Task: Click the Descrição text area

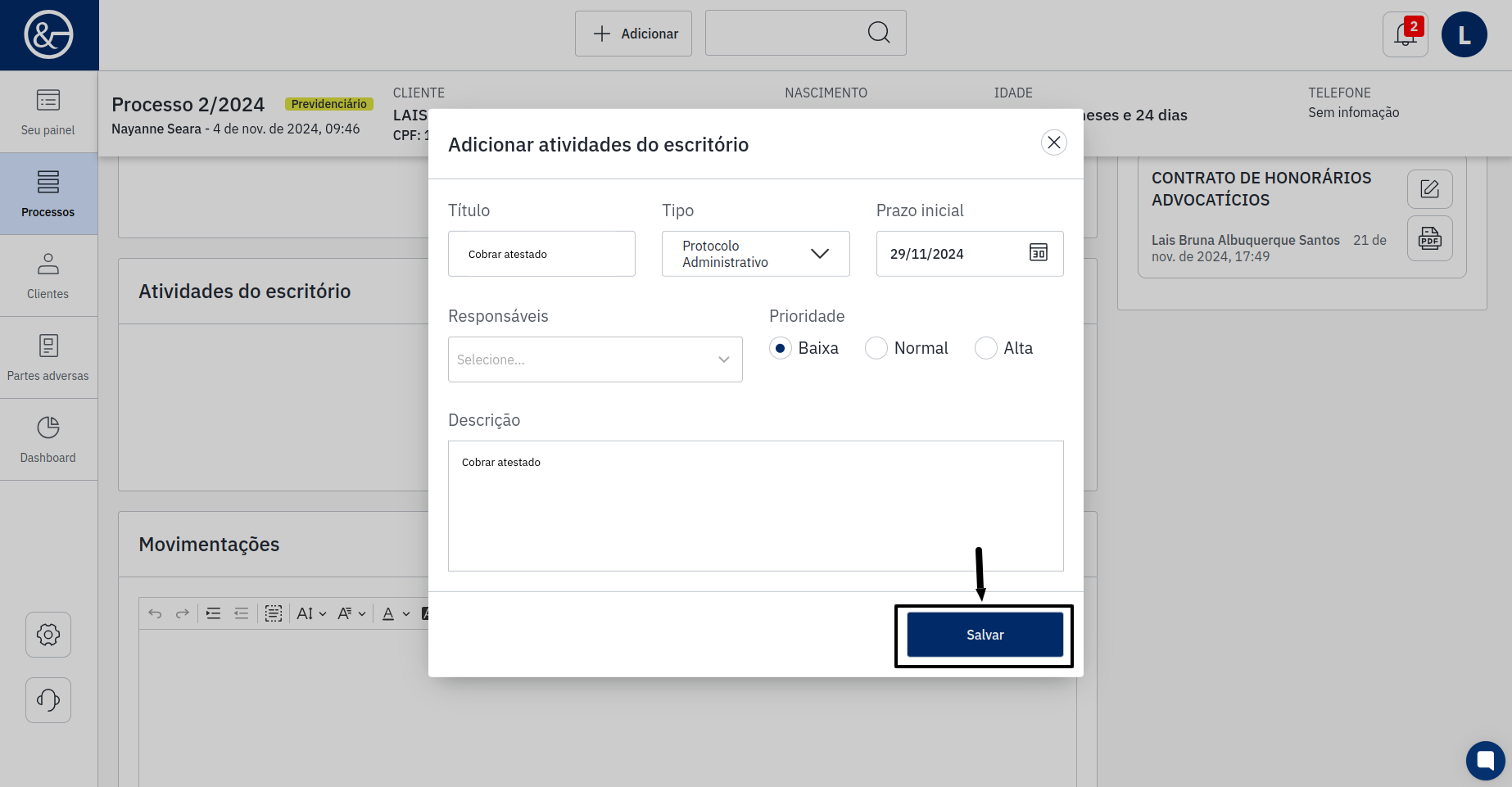Action: pos(756,506)
